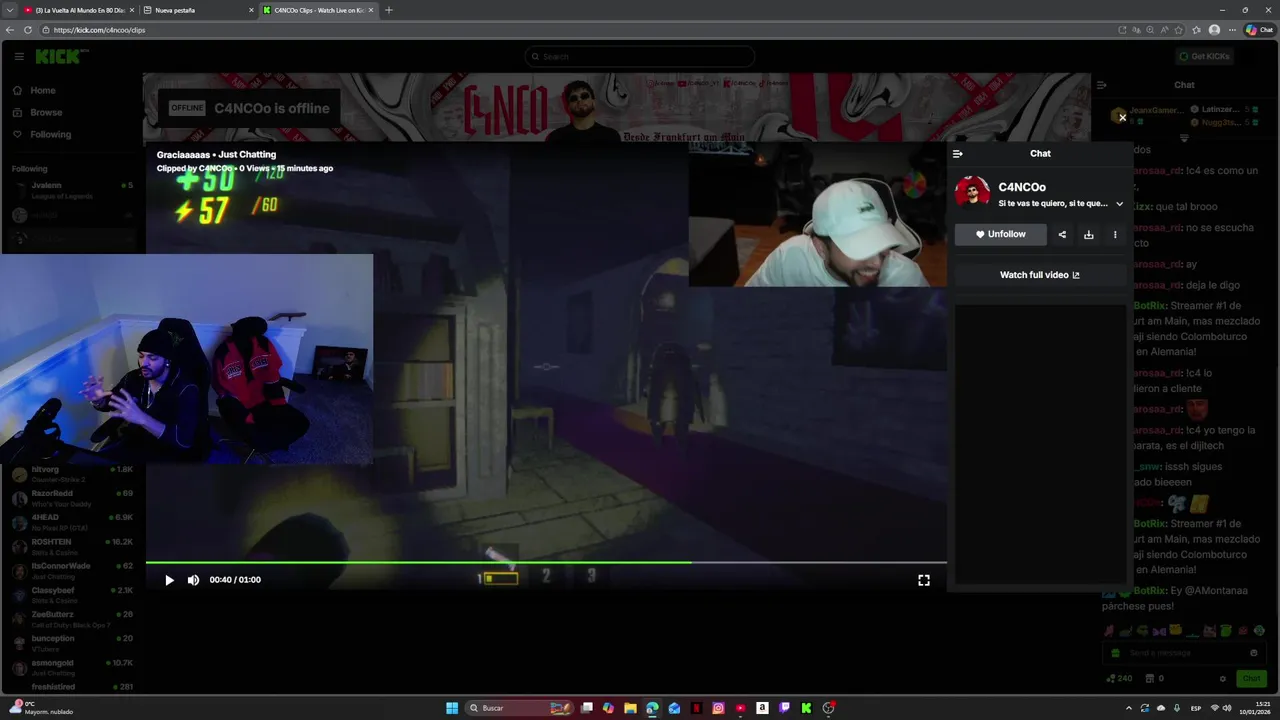Close the clip overlay

tap(1122, 118)
